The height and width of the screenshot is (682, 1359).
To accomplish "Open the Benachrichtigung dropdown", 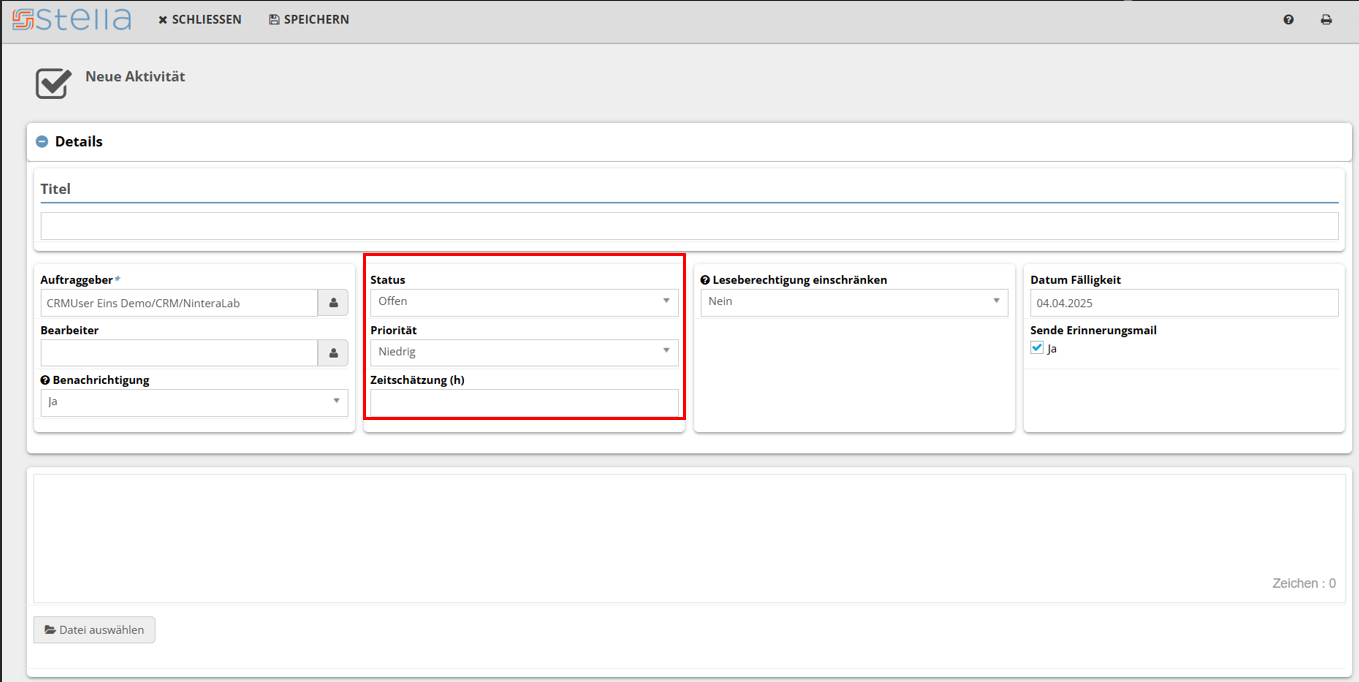I will pos(194,402).
